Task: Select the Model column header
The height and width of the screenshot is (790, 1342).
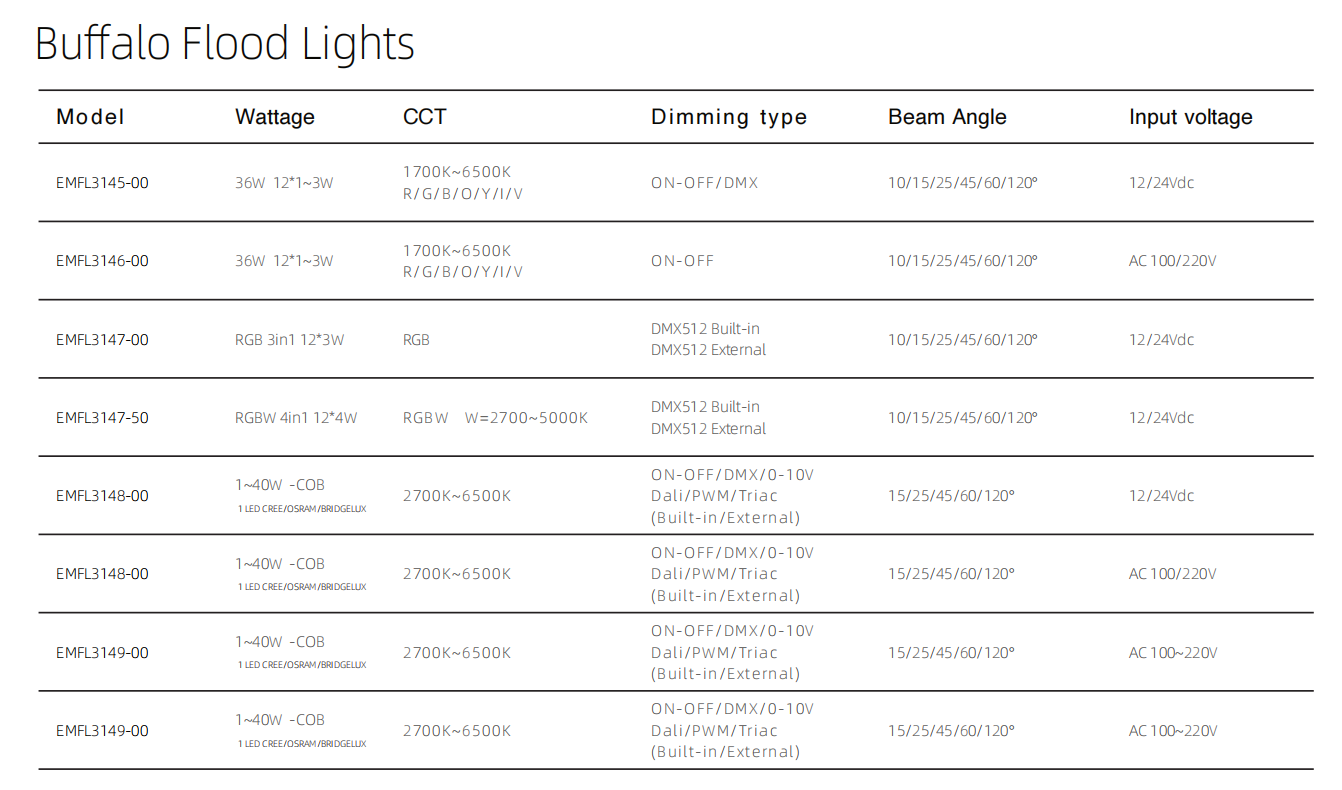Action: tap(90, 117)
